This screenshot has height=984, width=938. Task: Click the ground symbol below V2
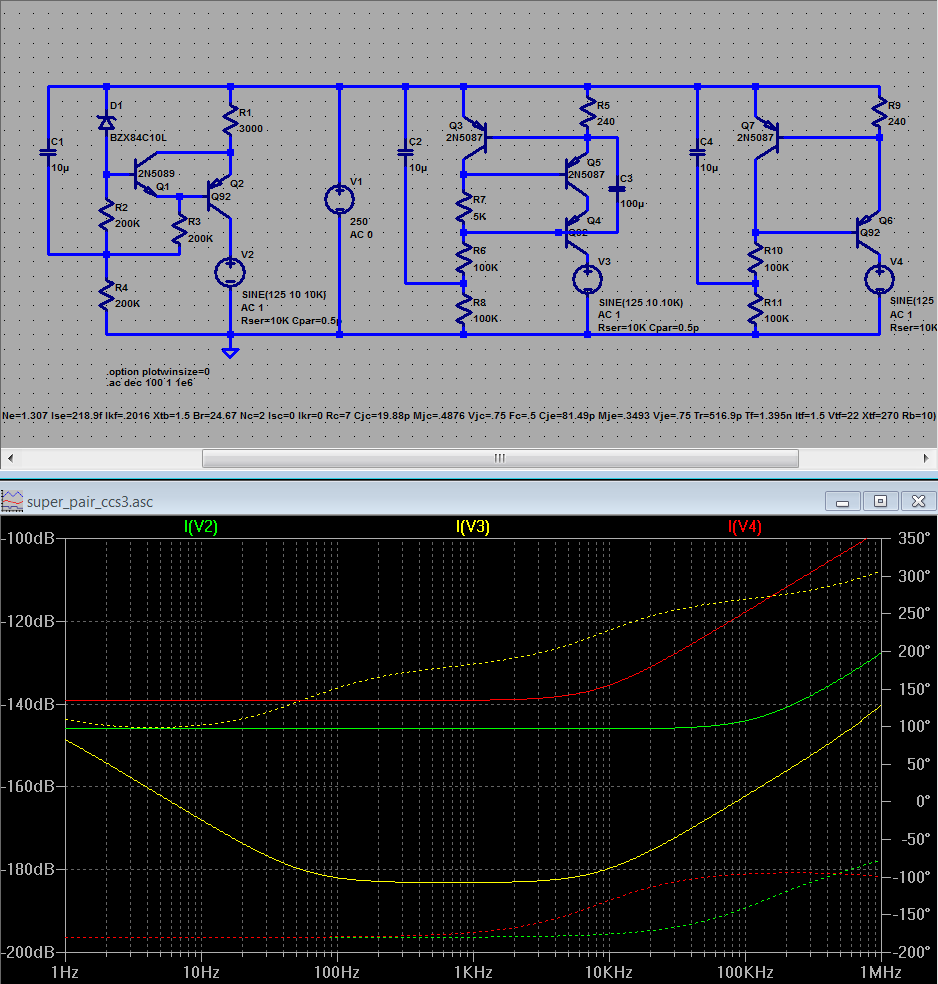(x=230, y=353)
